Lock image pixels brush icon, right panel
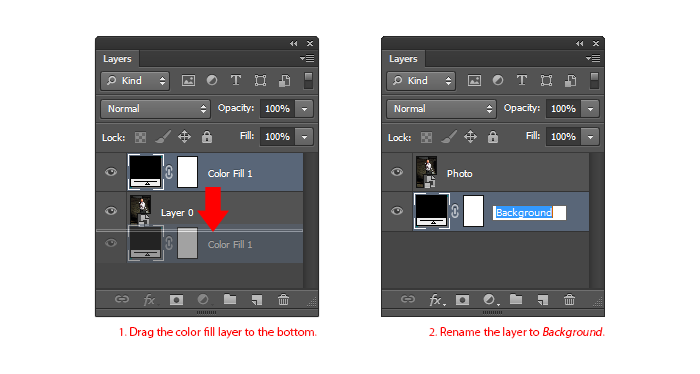The image size is (700, 374). [x=449, y=137]
